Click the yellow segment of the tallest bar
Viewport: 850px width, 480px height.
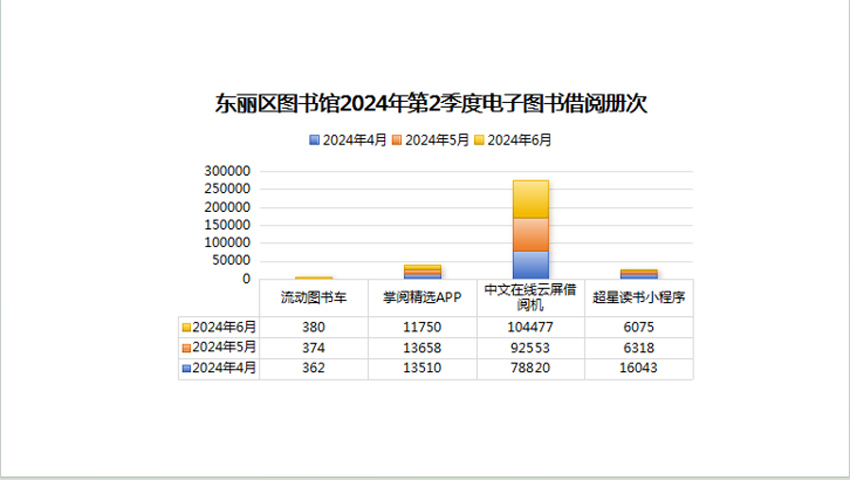[x=530, y=198]
